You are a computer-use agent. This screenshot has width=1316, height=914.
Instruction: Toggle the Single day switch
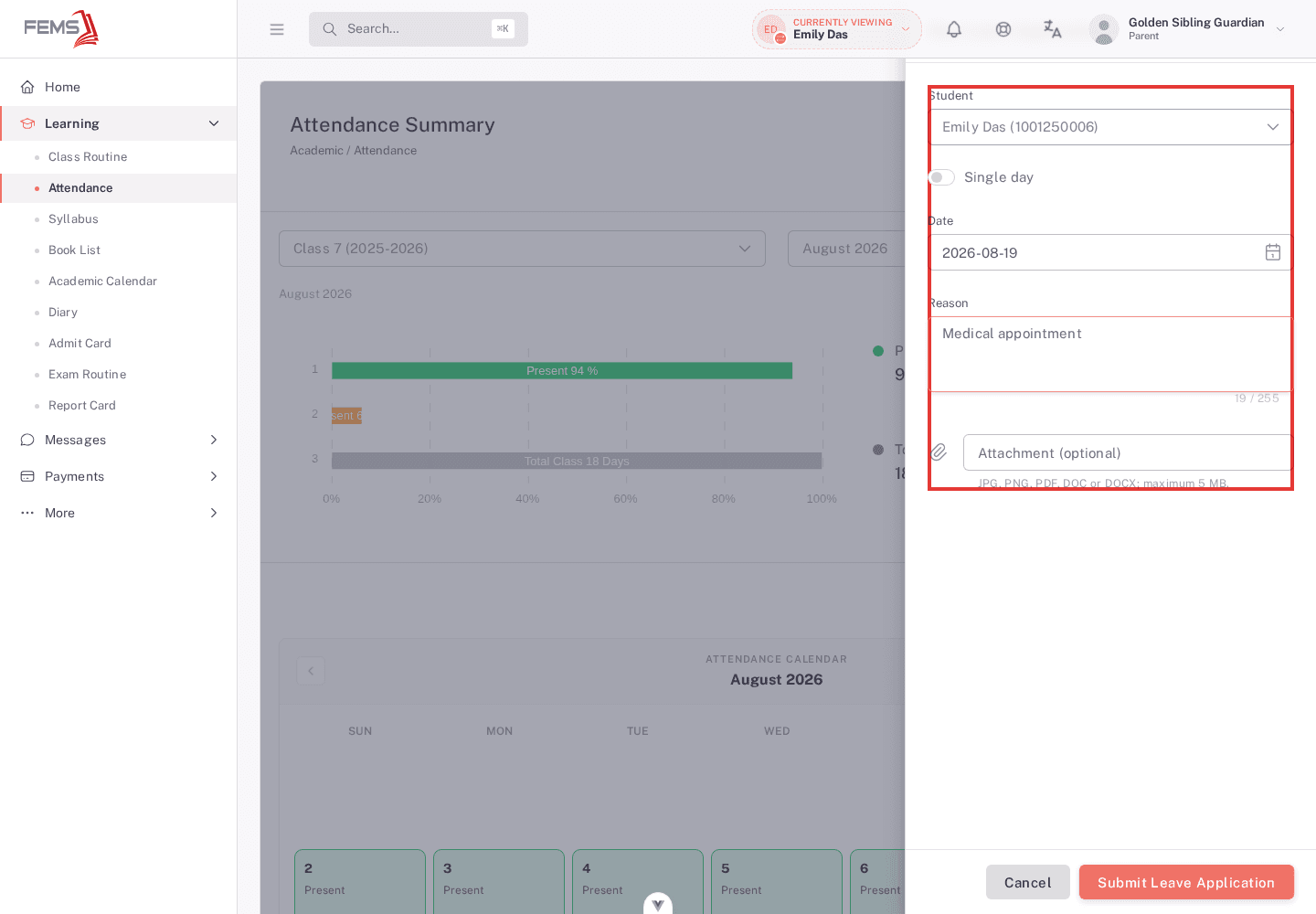coord(941,177)
